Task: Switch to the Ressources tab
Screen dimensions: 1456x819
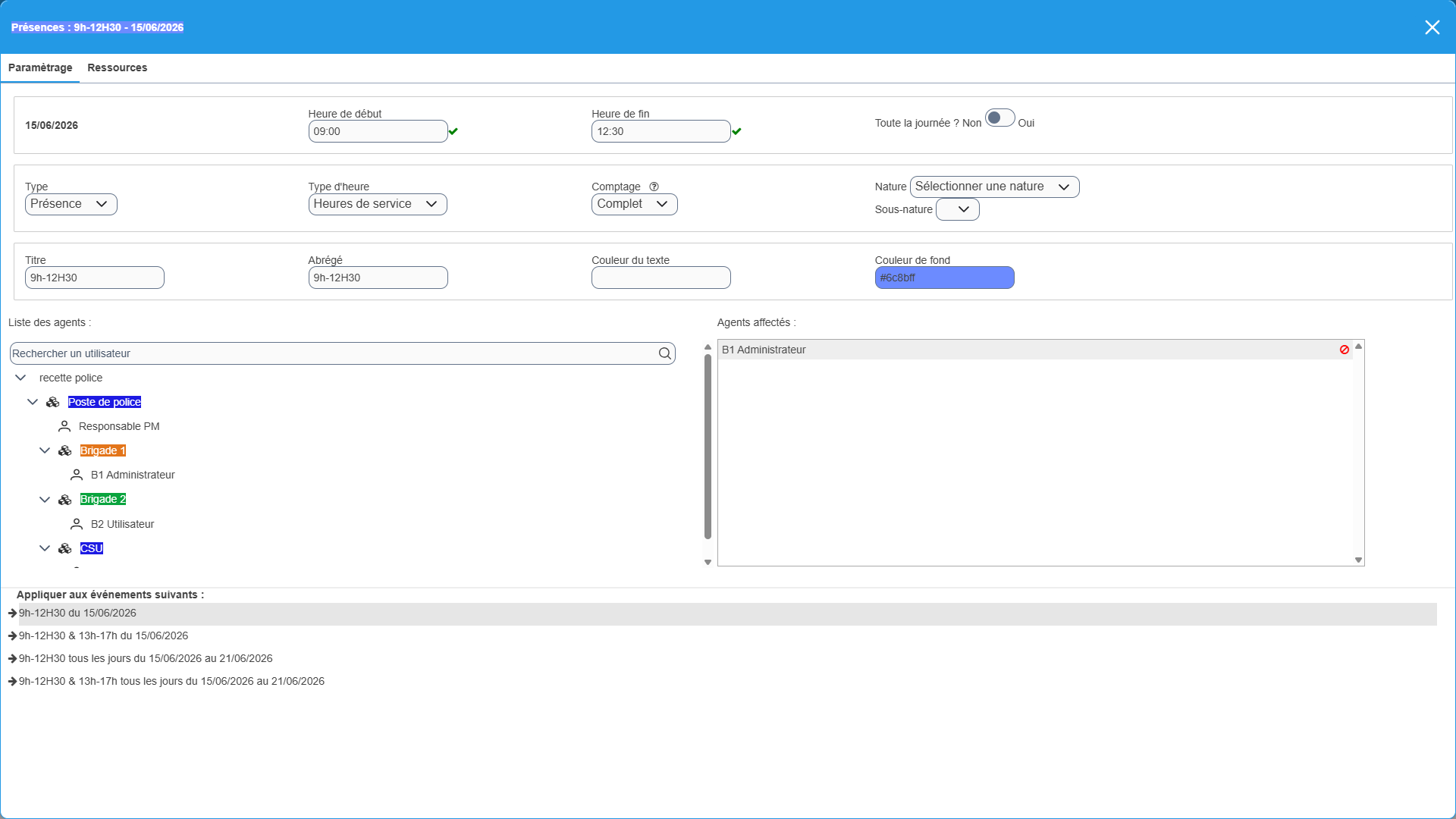Action: coord(118,67)
